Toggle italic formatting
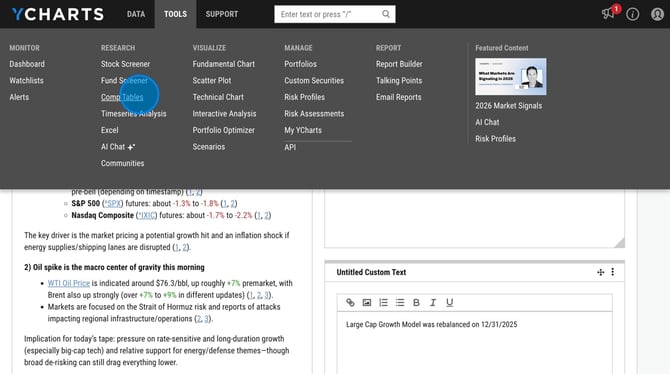The image size is (670, 374). coord(433,303)
